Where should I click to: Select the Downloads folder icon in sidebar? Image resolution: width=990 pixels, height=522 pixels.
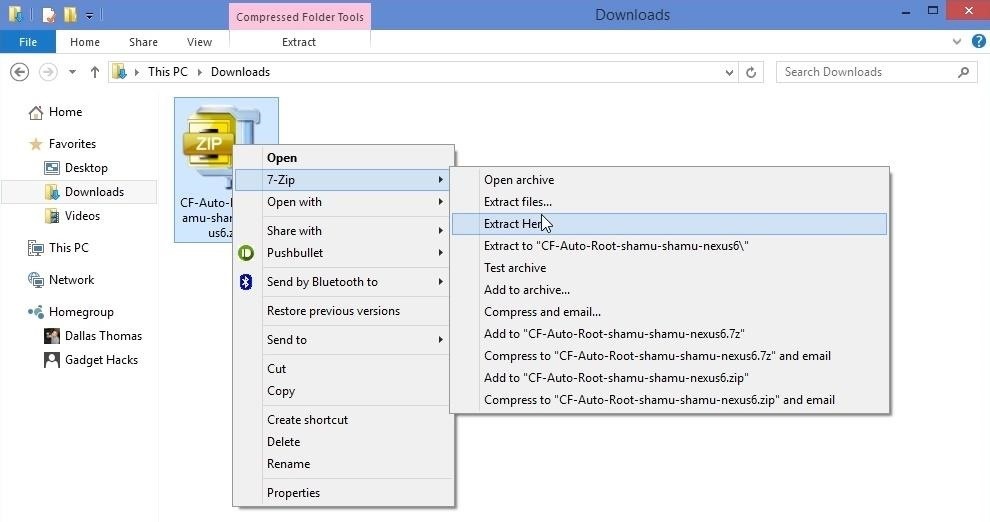point(52,192)
